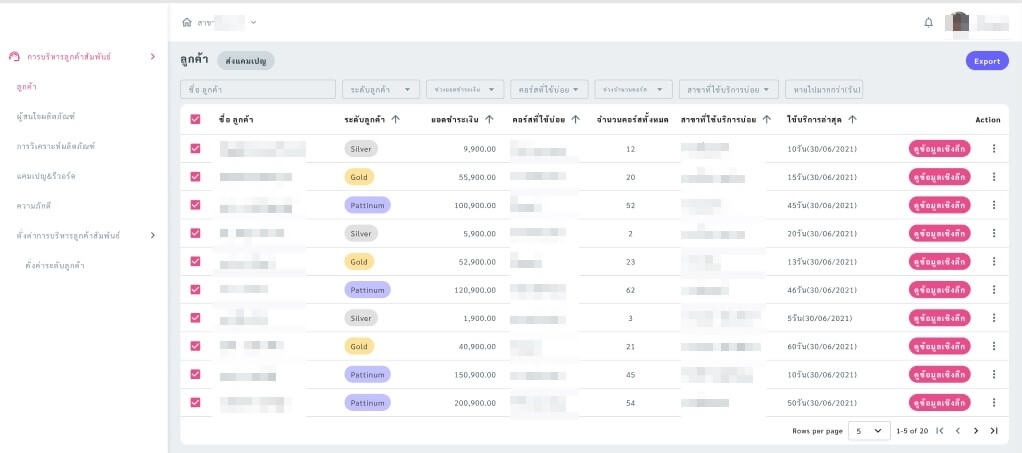This screenshot has width=1022, height=453.
Task: Toggle the select-all checkbox in table header
Action: click(196, 119)
